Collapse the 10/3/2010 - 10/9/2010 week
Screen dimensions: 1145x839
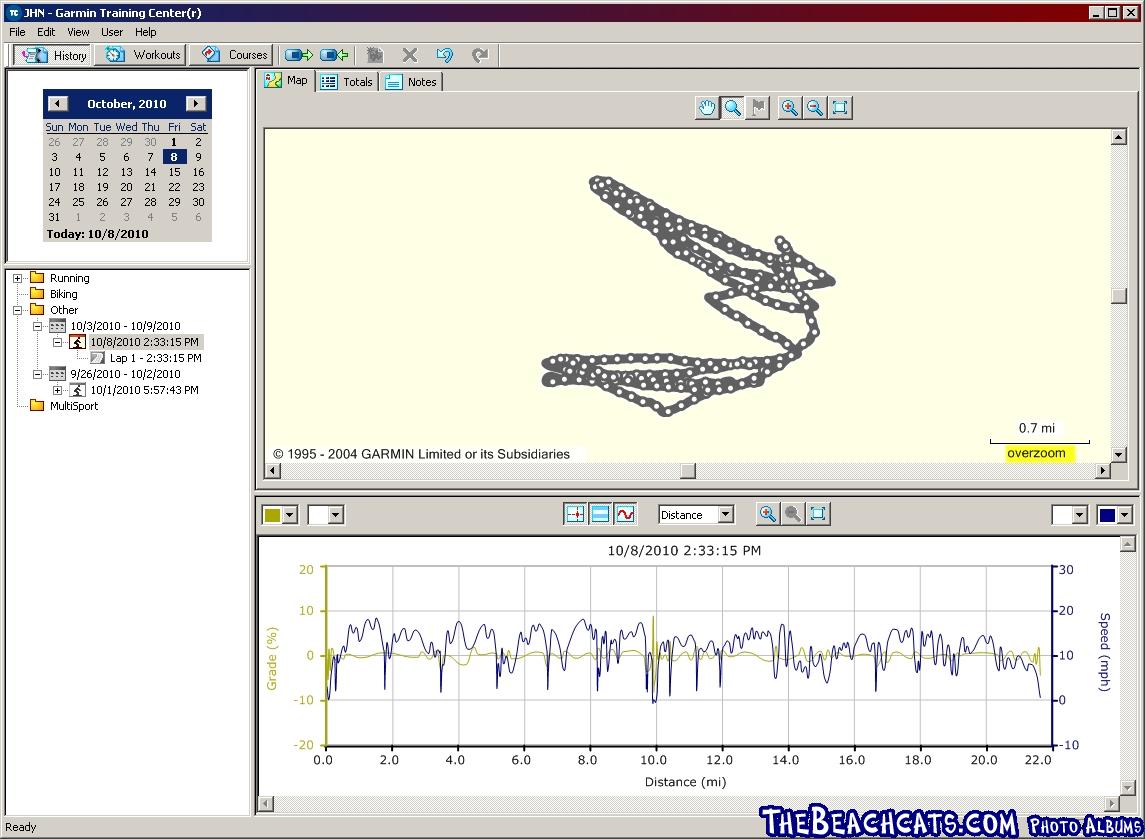click(37, 326)
